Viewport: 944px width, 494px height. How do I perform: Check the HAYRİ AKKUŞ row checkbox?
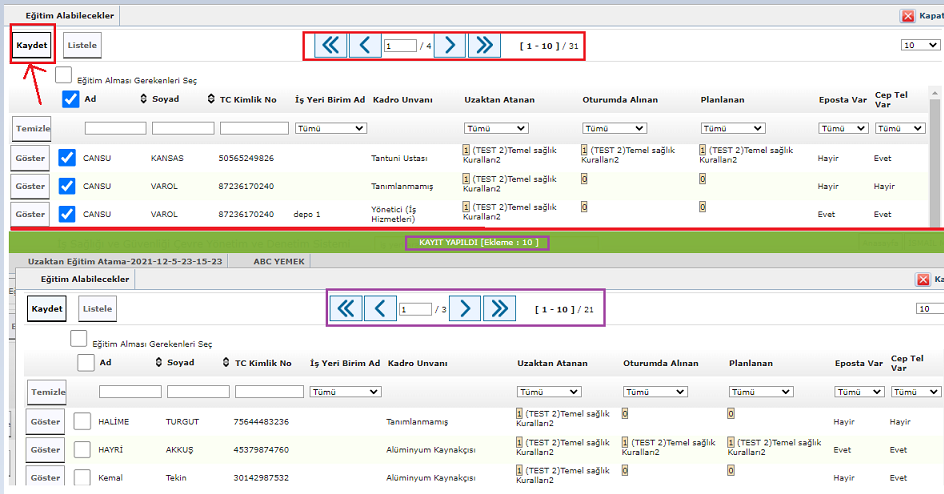[x=82, y=450]
